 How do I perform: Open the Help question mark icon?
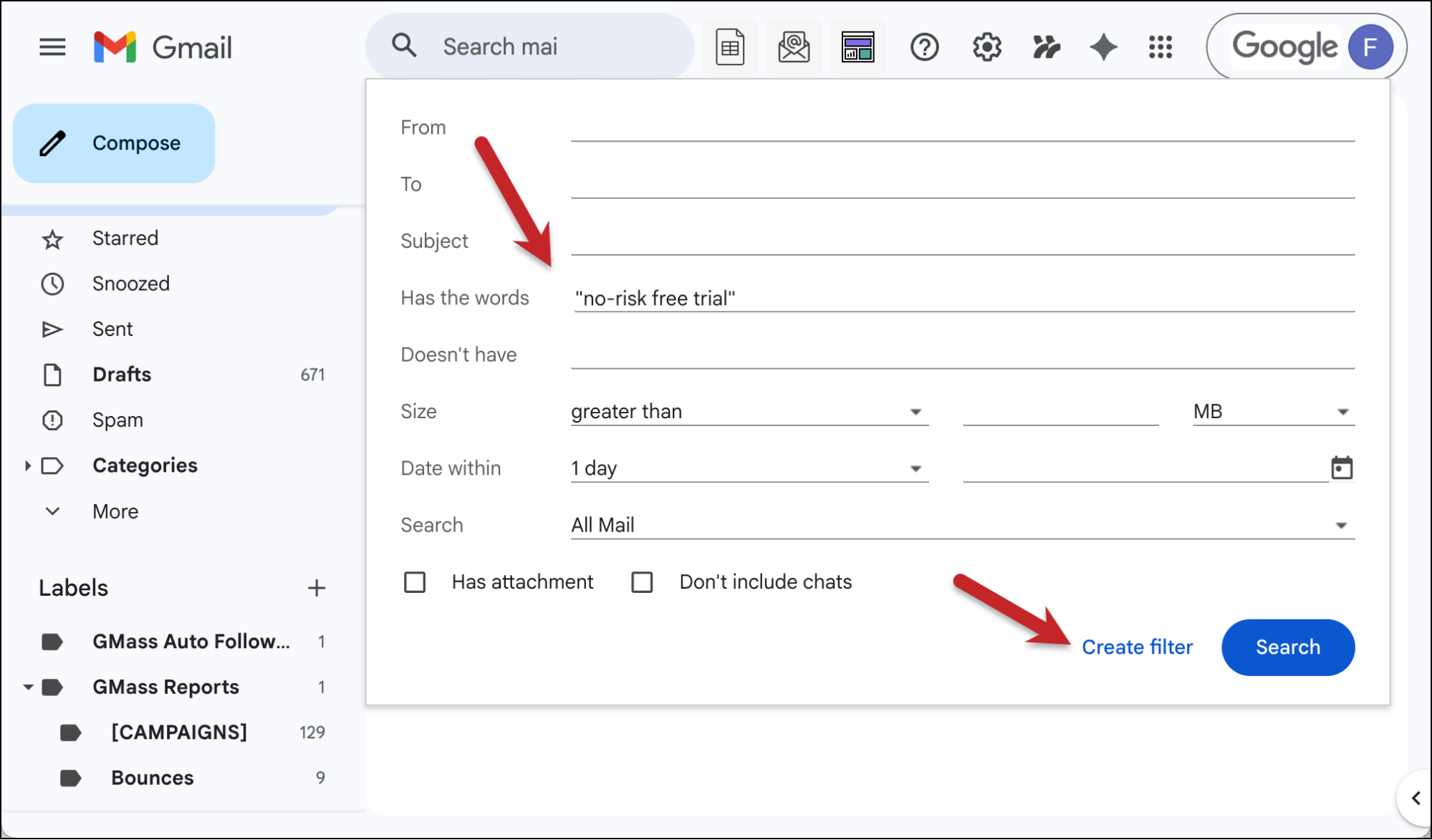[x=924, y=47]
